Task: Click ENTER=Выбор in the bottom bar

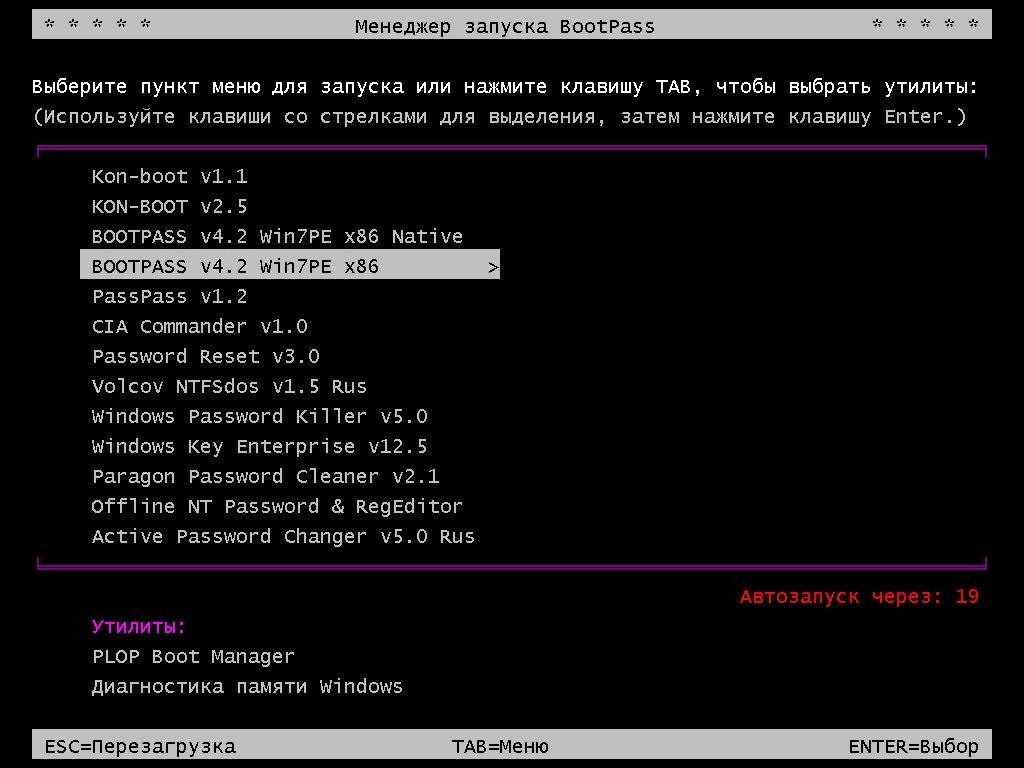Action: (914, 746)
